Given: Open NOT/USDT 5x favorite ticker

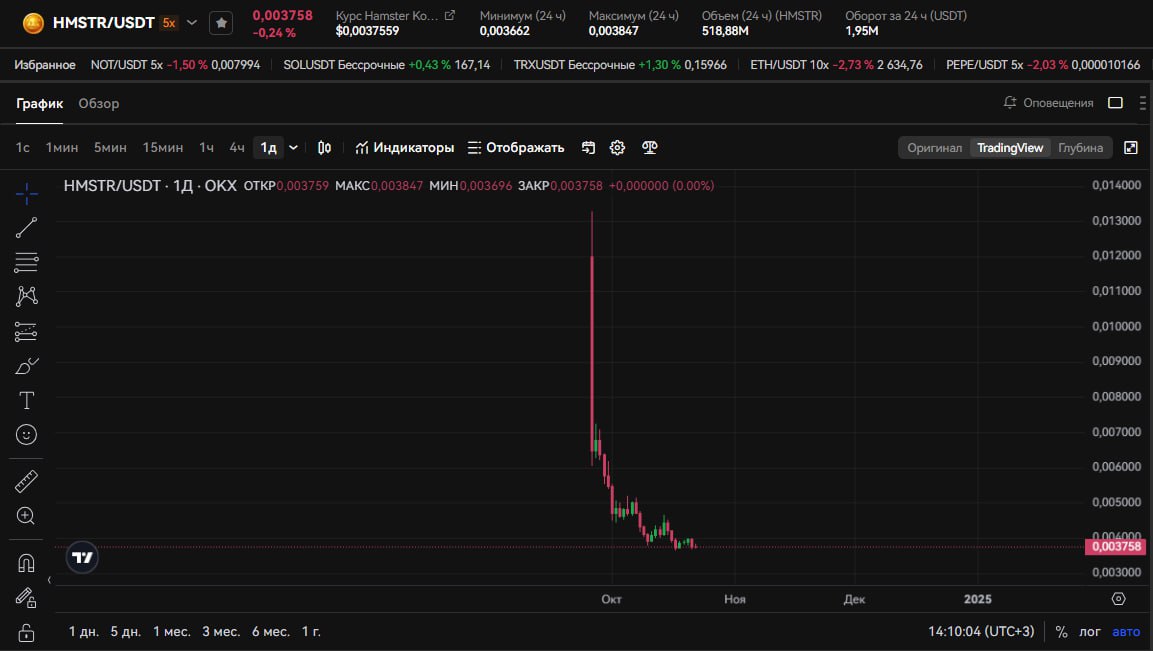Looking at the screenshot, I should (x=175, y=65).
